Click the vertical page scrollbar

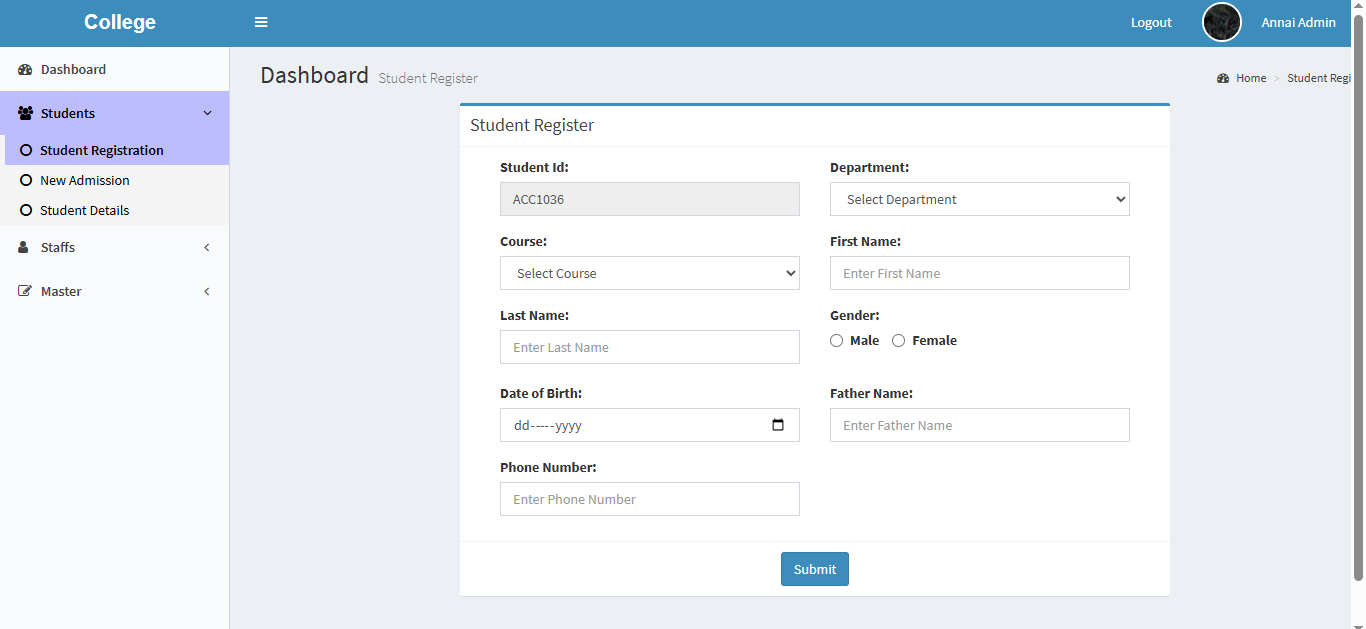pyautogui.click(x=1357, y=300)
